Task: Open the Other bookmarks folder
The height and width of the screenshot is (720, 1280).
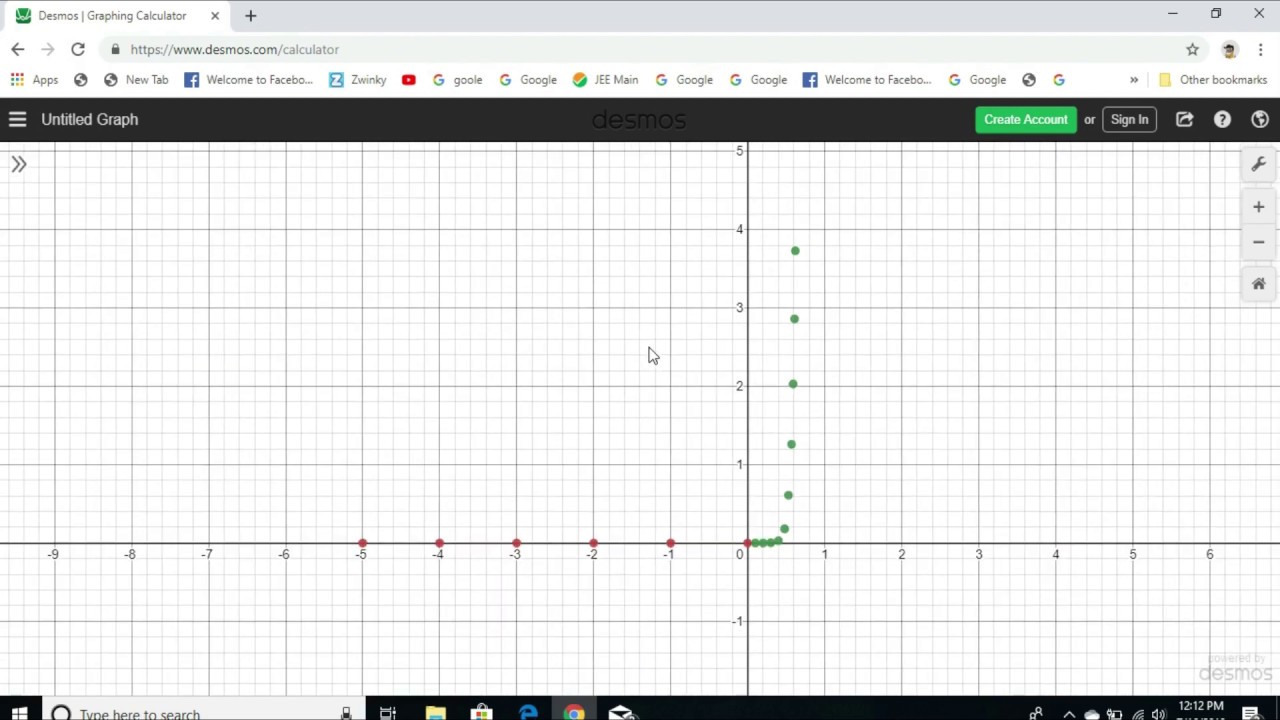Action: [1212, 80]
